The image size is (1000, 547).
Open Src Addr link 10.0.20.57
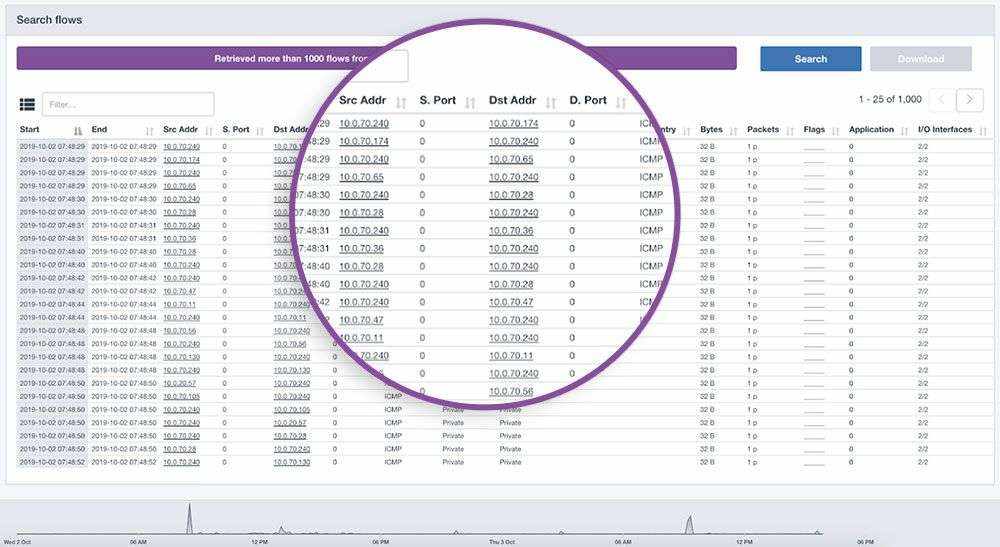[179, 383]
